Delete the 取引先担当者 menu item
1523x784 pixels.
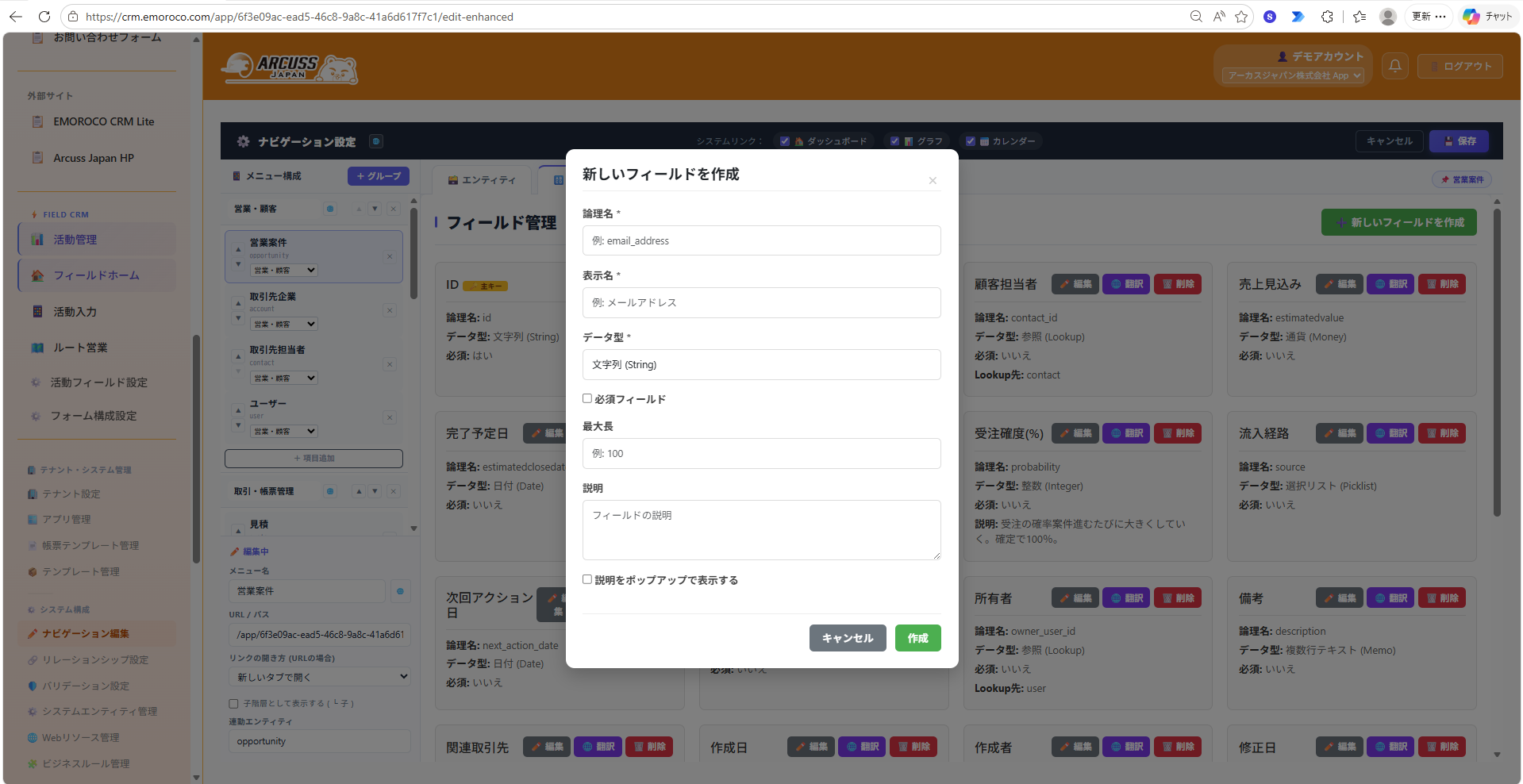coord(390,364)
